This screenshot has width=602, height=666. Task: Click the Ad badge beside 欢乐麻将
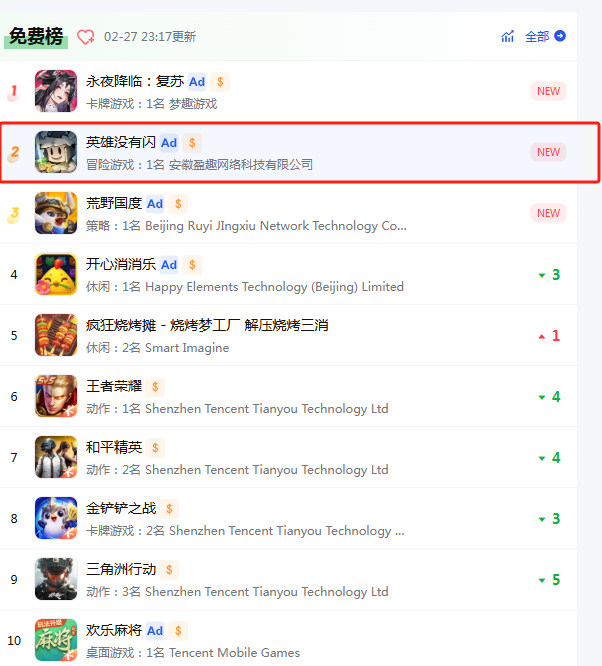tap(155, 631)
